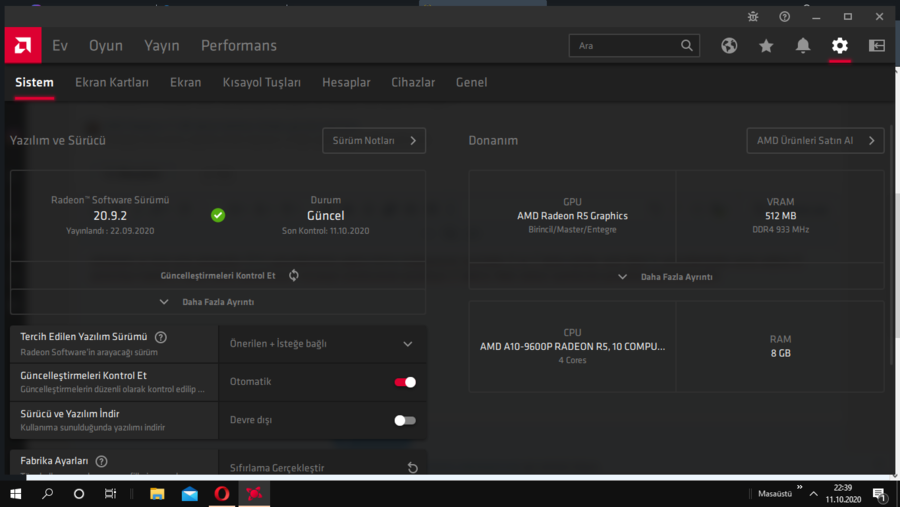
Task: Open taskbar search icon
Action: click(48, 494)
